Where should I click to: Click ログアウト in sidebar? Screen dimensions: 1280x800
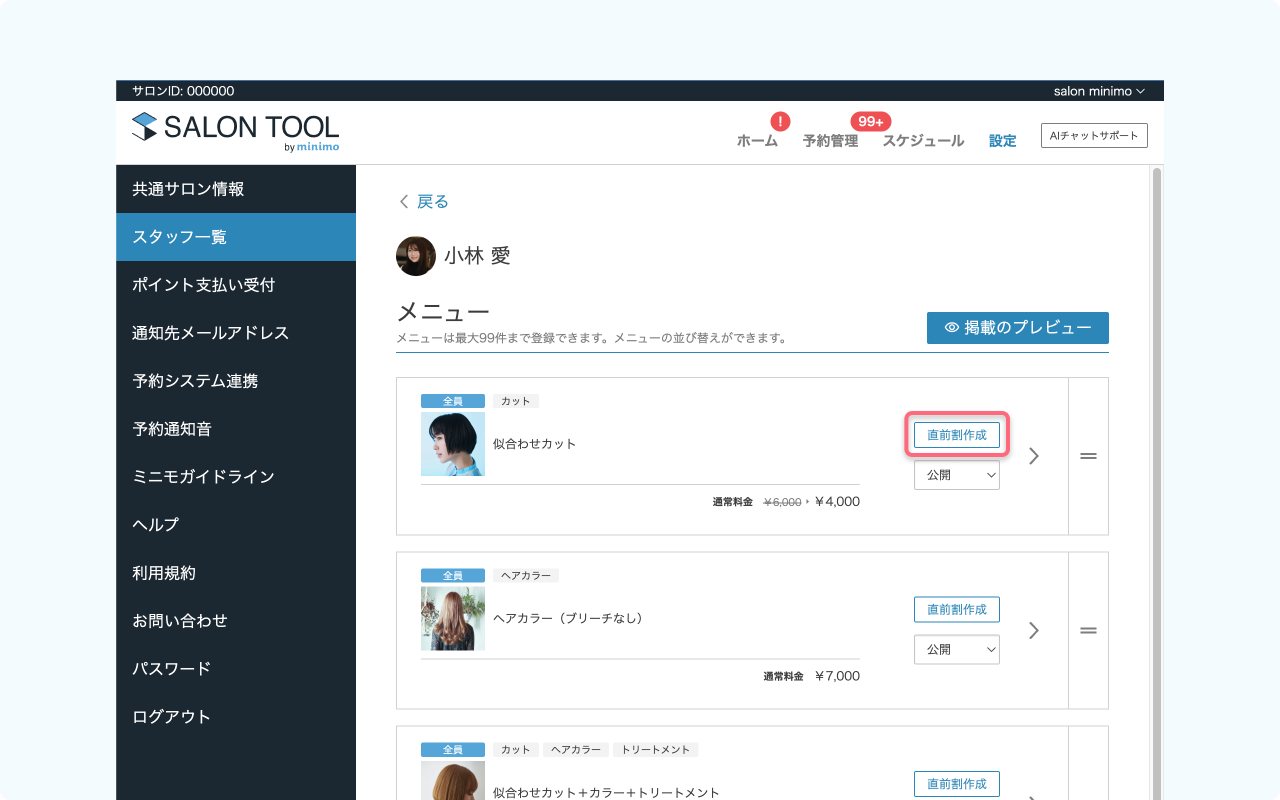point(236,717)
